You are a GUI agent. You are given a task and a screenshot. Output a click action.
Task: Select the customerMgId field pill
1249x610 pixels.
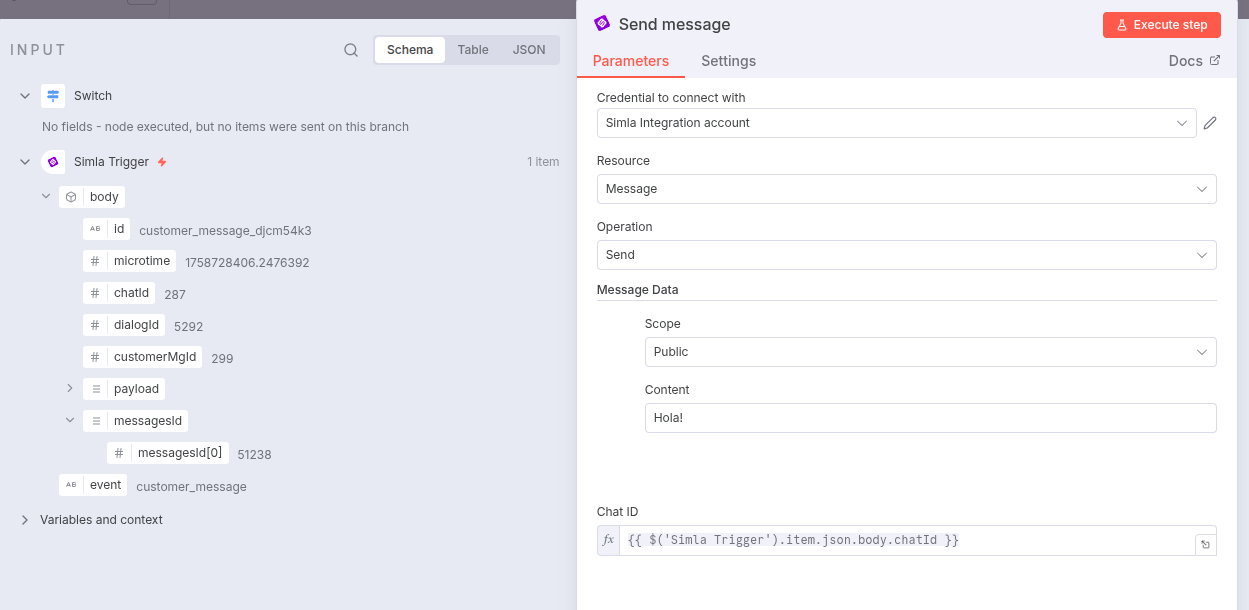tap(142, 357)
